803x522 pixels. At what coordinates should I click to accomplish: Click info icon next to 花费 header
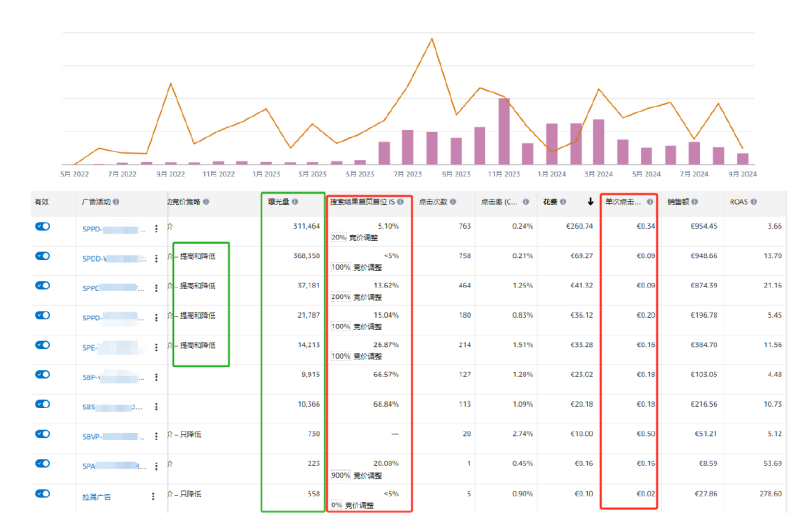click(563, 202)
